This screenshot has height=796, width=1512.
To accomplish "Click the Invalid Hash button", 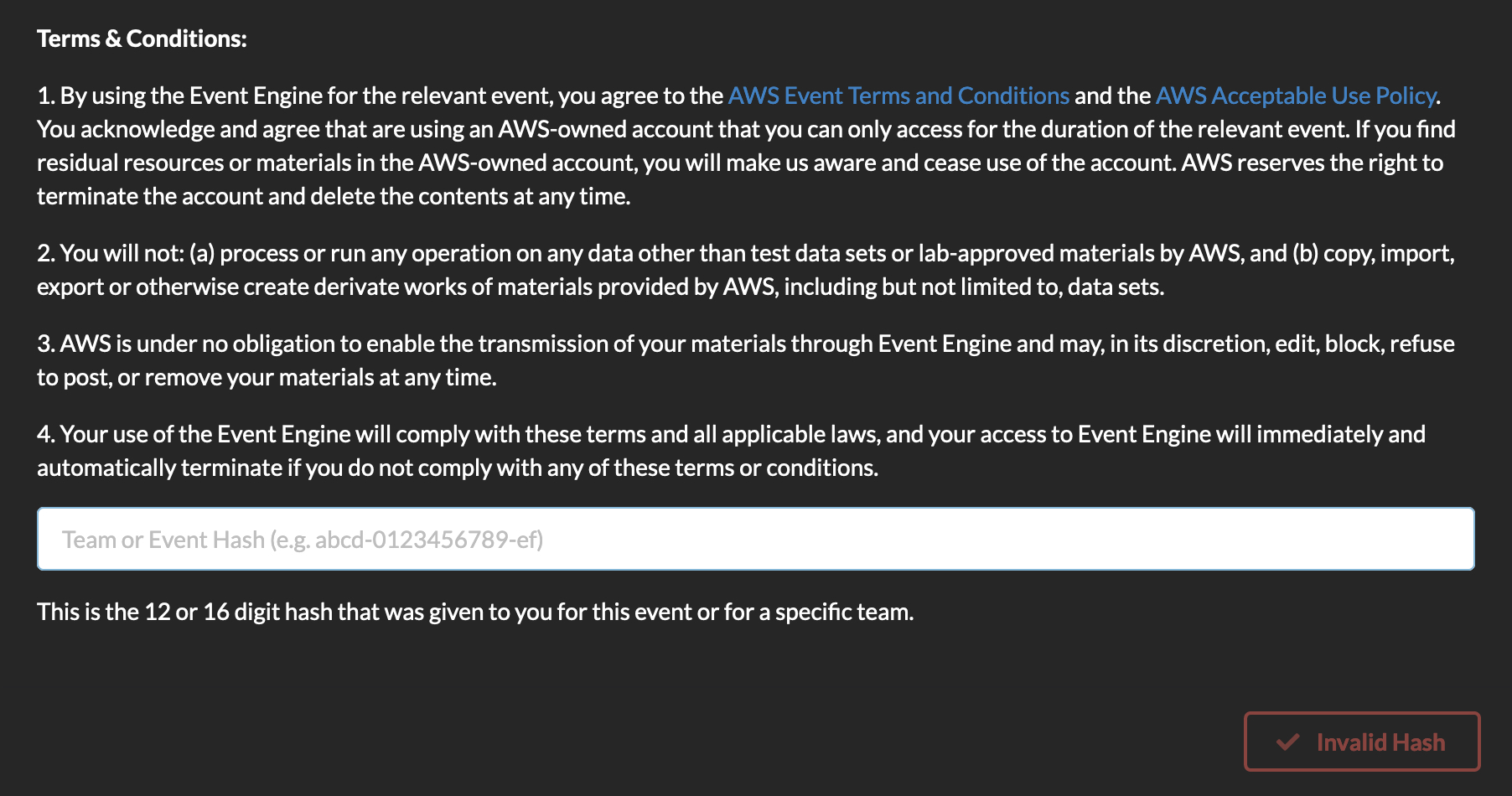I will (x=1362, y=742).
